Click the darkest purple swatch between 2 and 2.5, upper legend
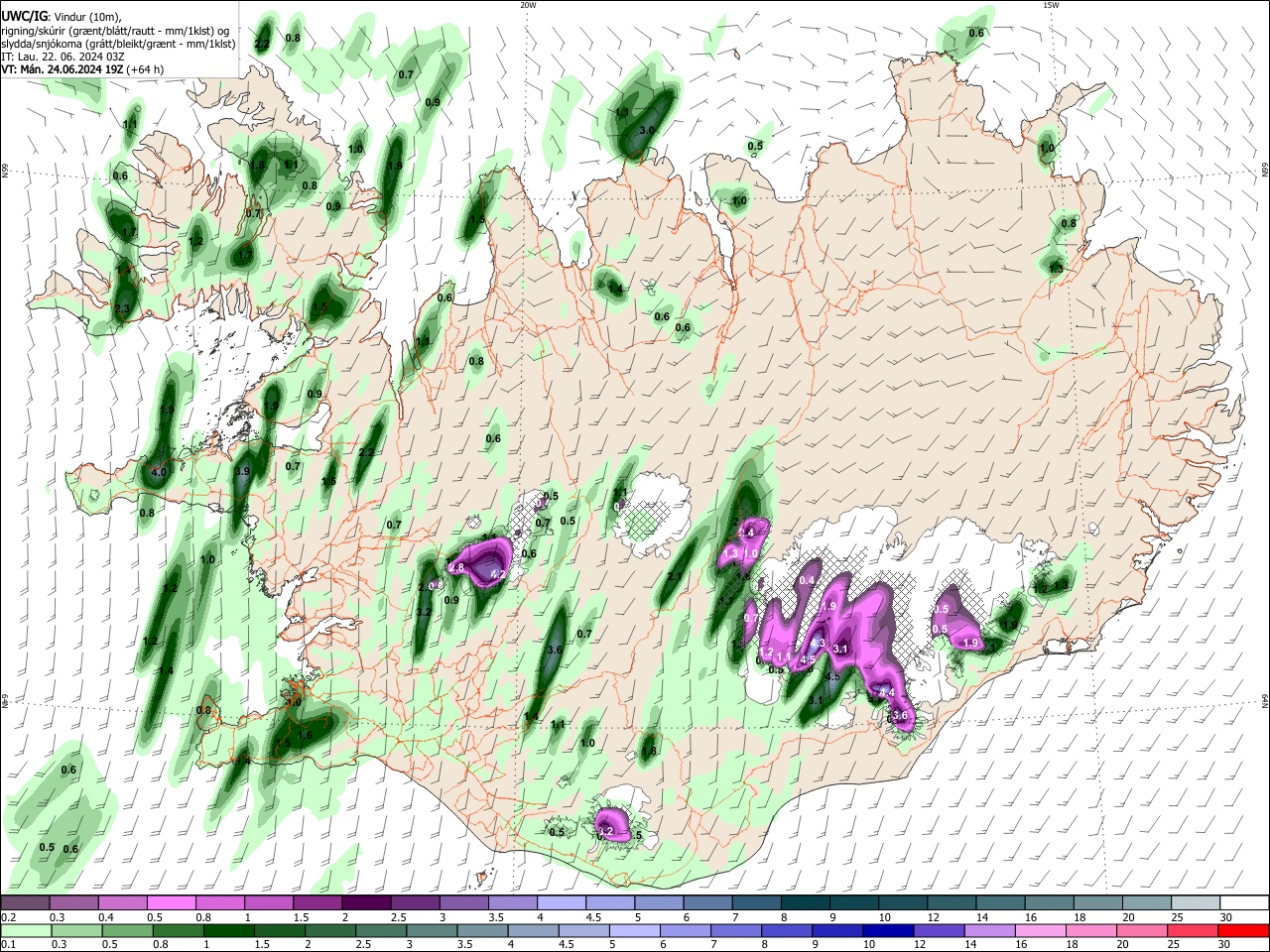This screenshot has width=1270, height=952. point(365,903)
